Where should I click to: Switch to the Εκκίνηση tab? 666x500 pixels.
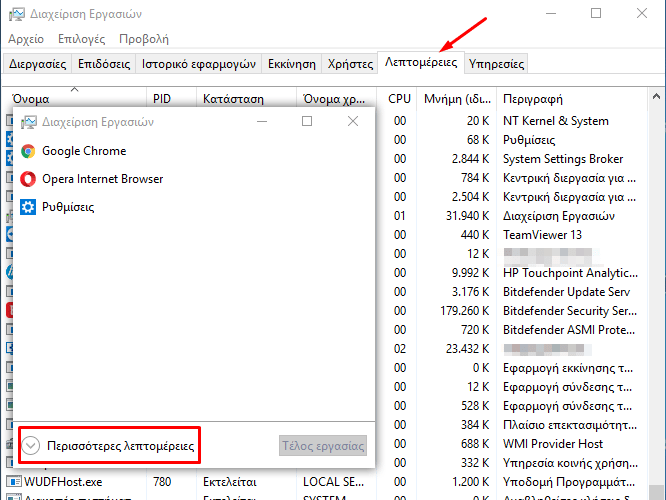point(291,64)
